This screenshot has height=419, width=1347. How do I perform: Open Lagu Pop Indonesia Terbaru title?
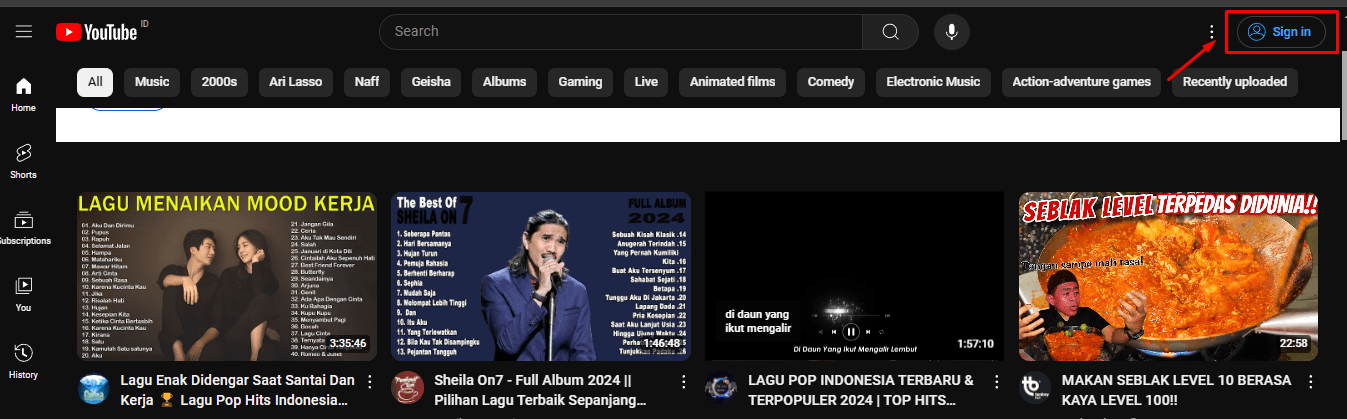861,390
